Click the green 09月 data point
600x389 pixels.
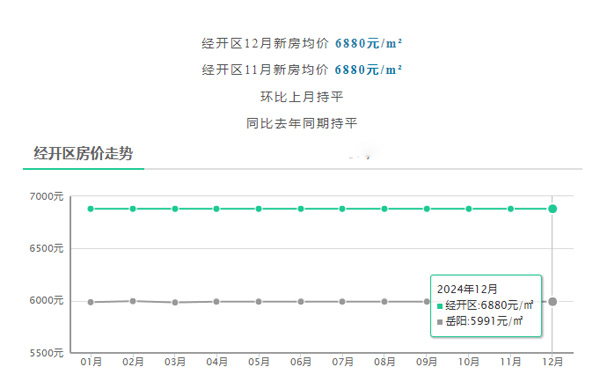pyautogui.click(x=427, y=209)
